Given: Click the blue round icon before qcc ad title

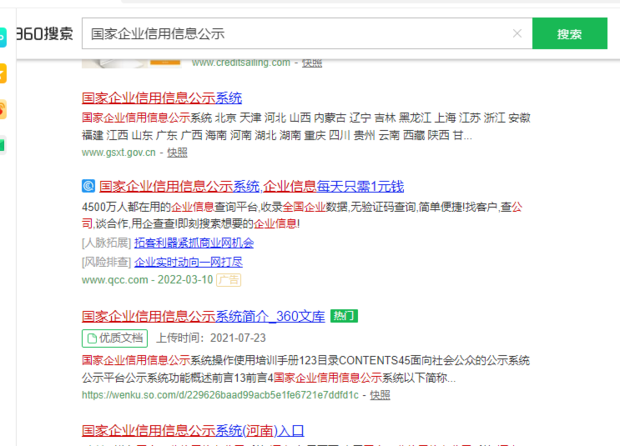Looking at the screenshot, I should pos(88,186).
